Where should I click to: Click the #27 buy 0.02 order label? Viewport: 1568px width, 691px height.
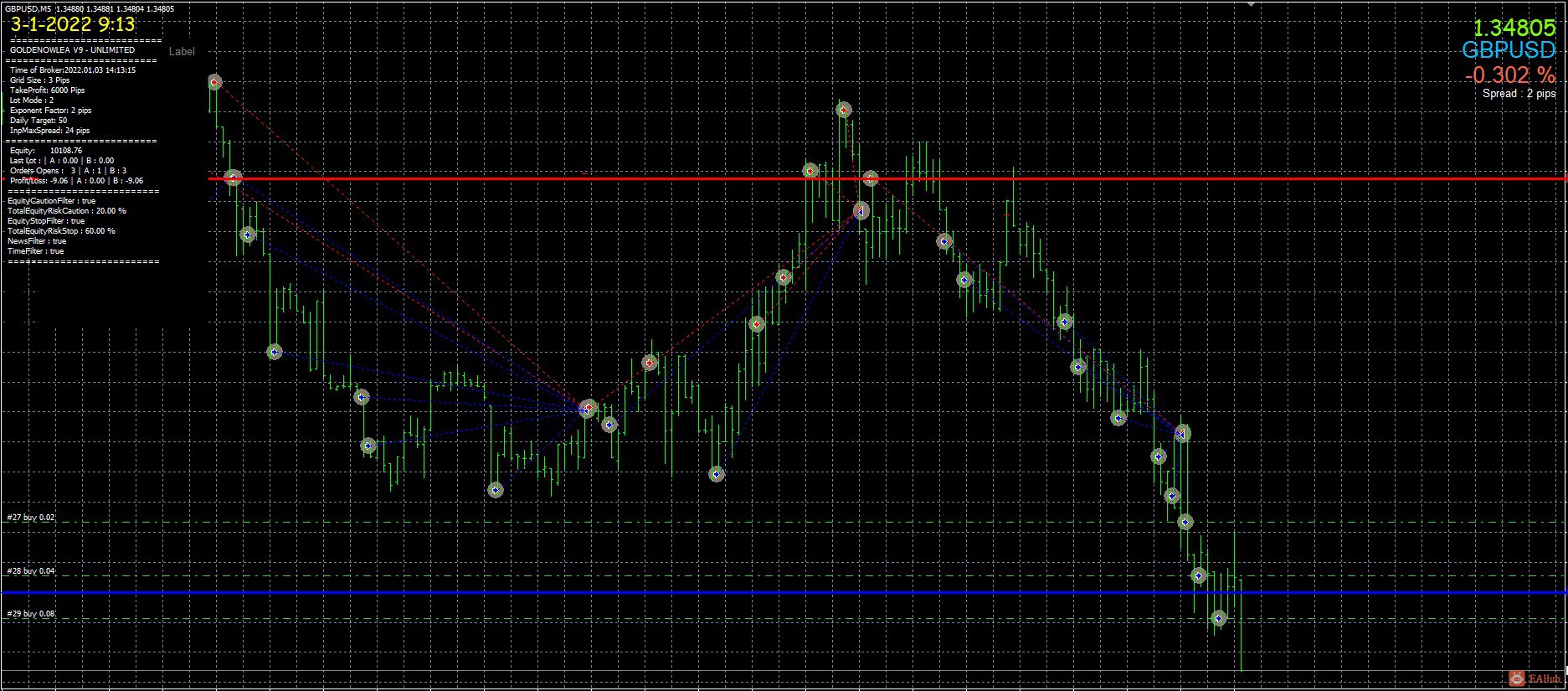tap(31, 518)
